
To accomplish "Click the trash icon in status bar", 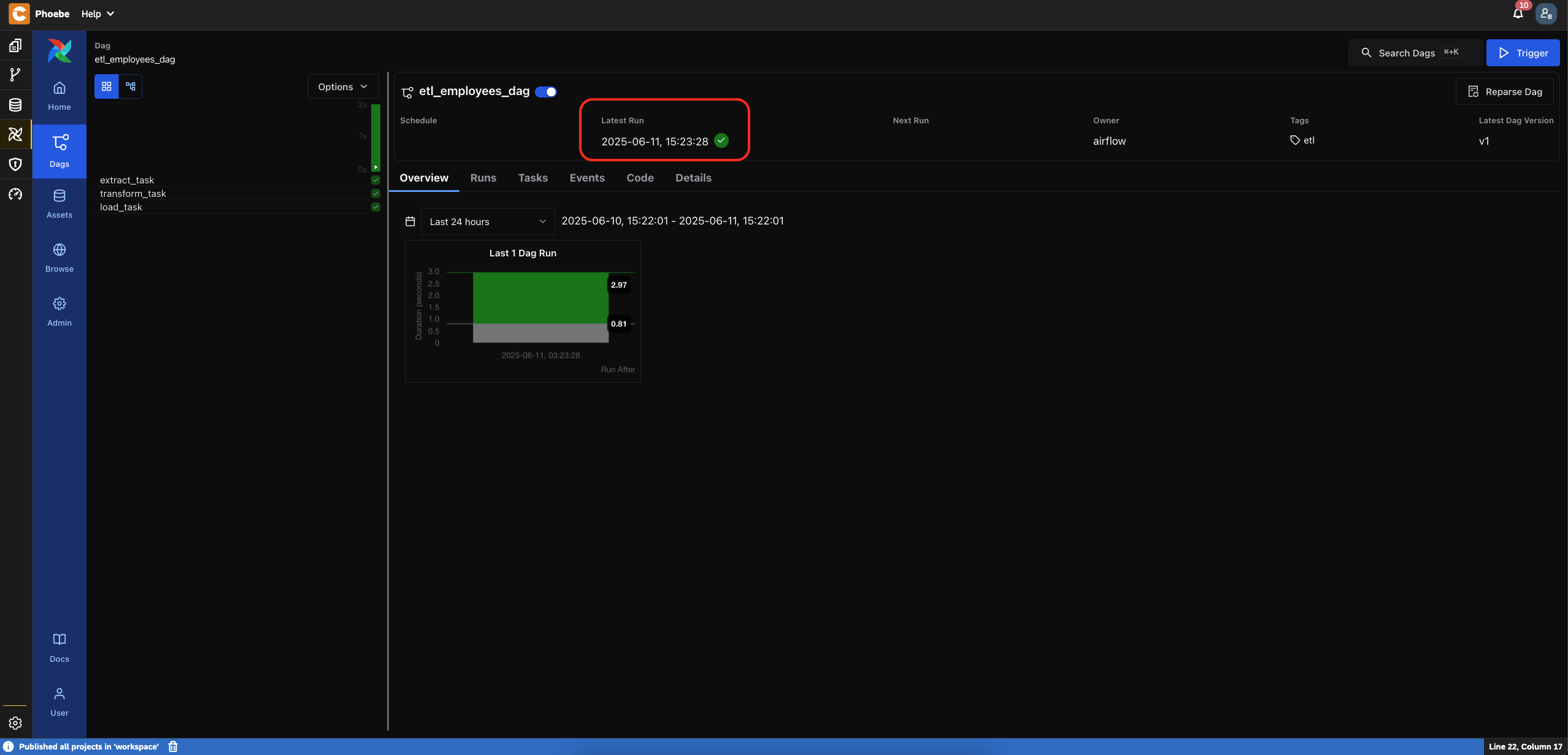I will [173, 746].
